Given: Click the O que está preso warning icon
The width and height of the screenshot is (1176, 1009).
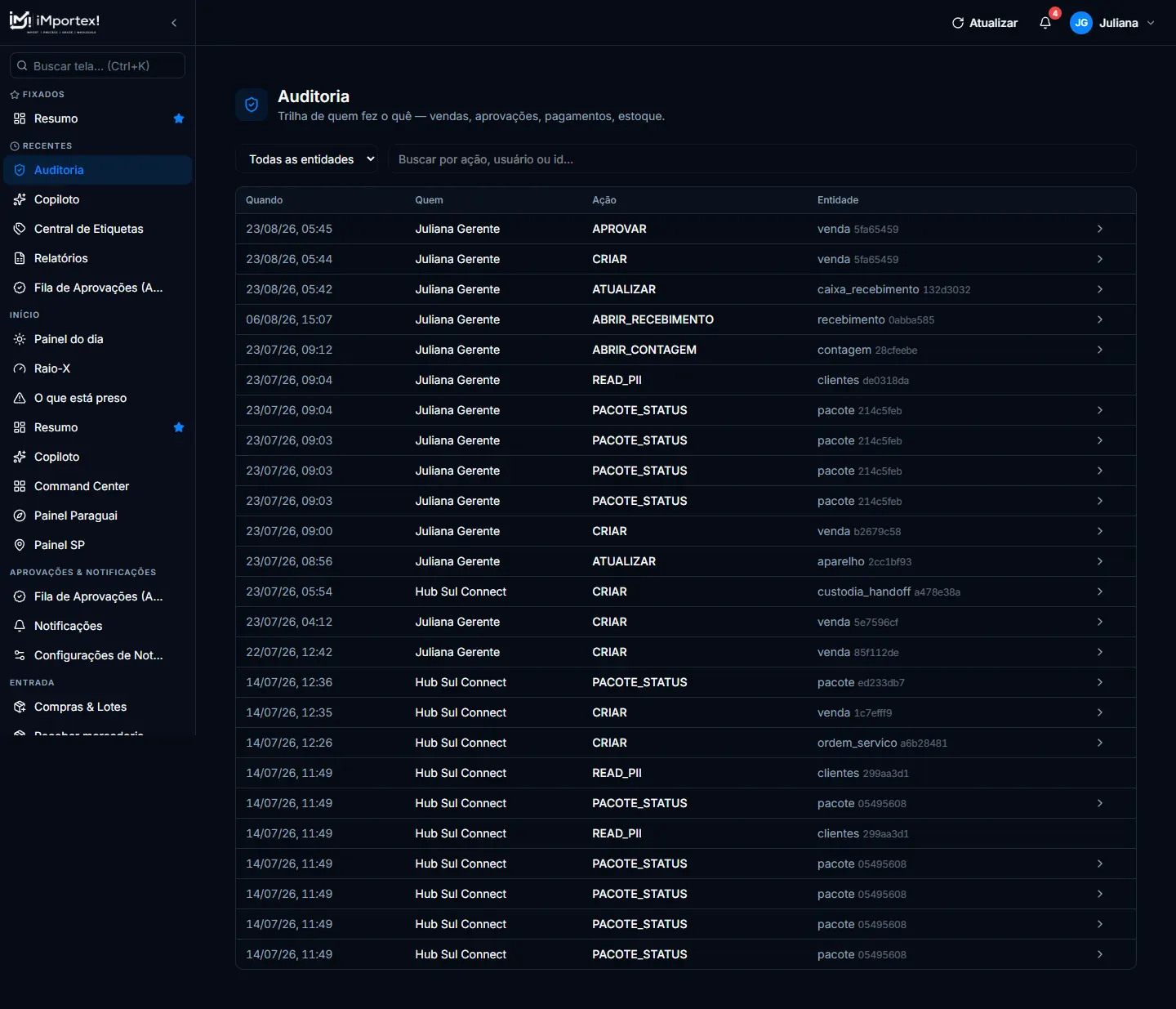Looking at the screenshot, I should click(x=20, y=398).
